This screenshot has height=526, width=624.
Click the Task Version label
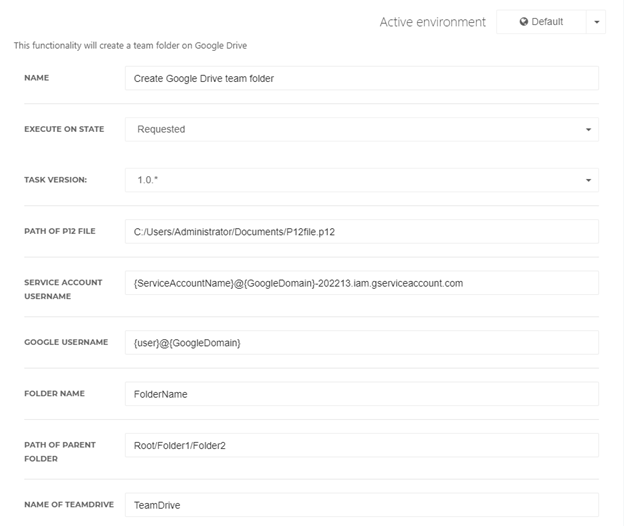click(x=55, y=180)
